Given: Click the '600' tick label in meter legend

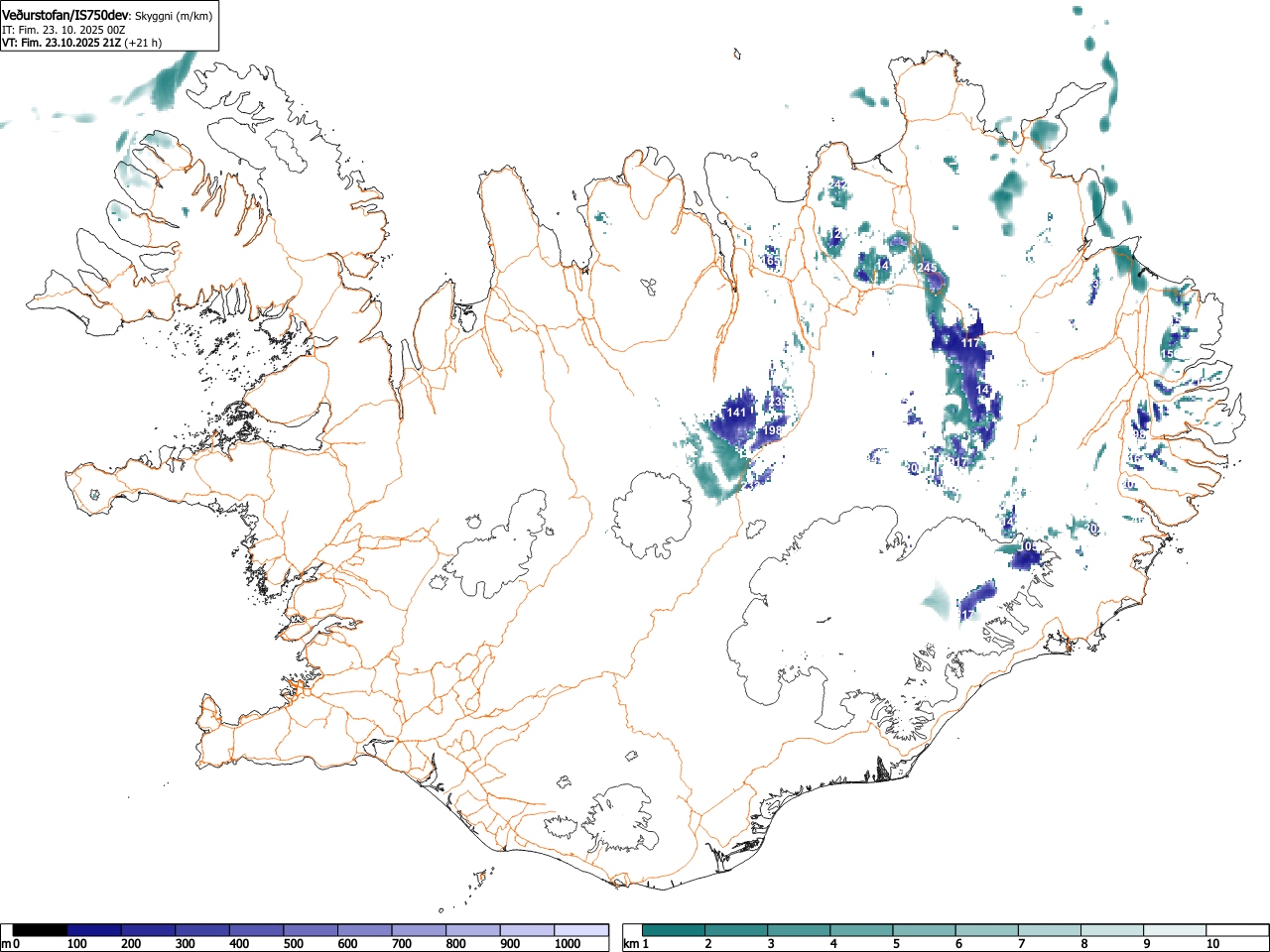Looking at the screenshot, I should tap(347, 944).
